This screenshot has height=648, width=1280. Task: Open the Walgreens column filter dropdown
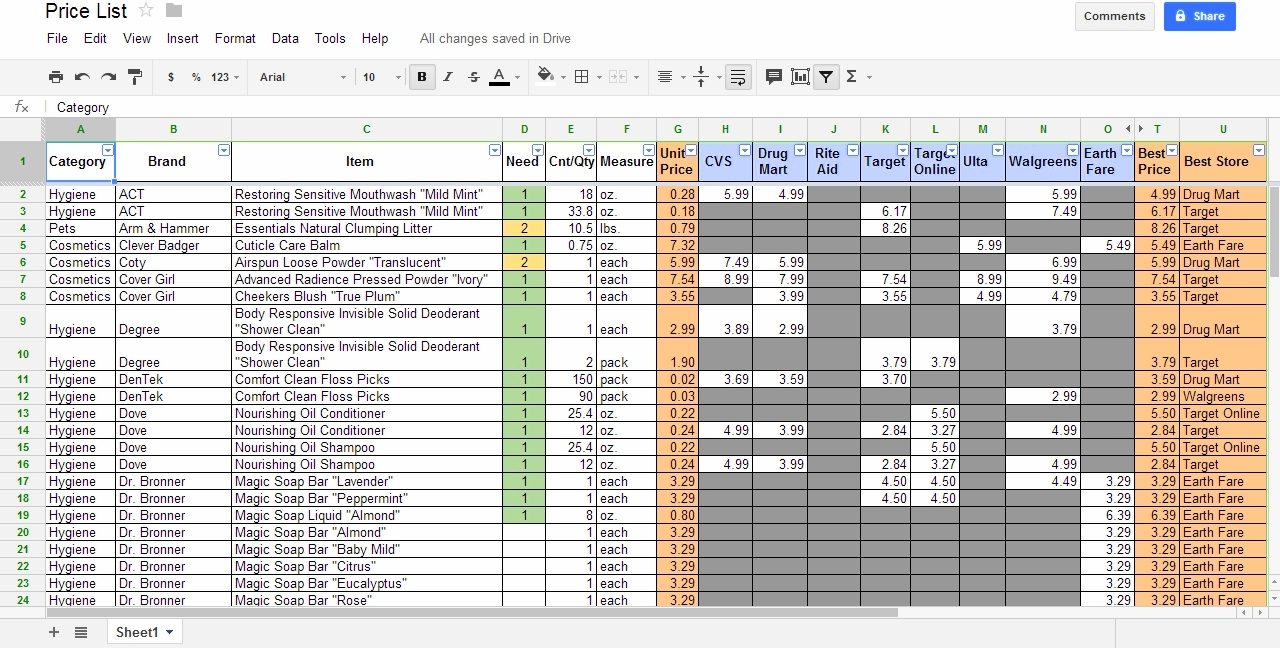coord(1073,150)
